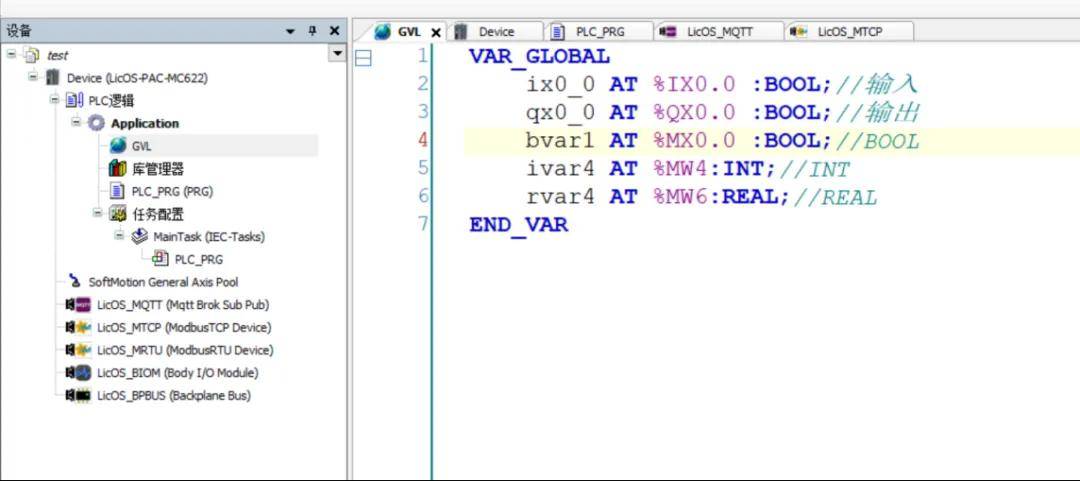1080x481 pixels.
Task: Collapse the 任务配置 tree node
Action: [98, 213]
